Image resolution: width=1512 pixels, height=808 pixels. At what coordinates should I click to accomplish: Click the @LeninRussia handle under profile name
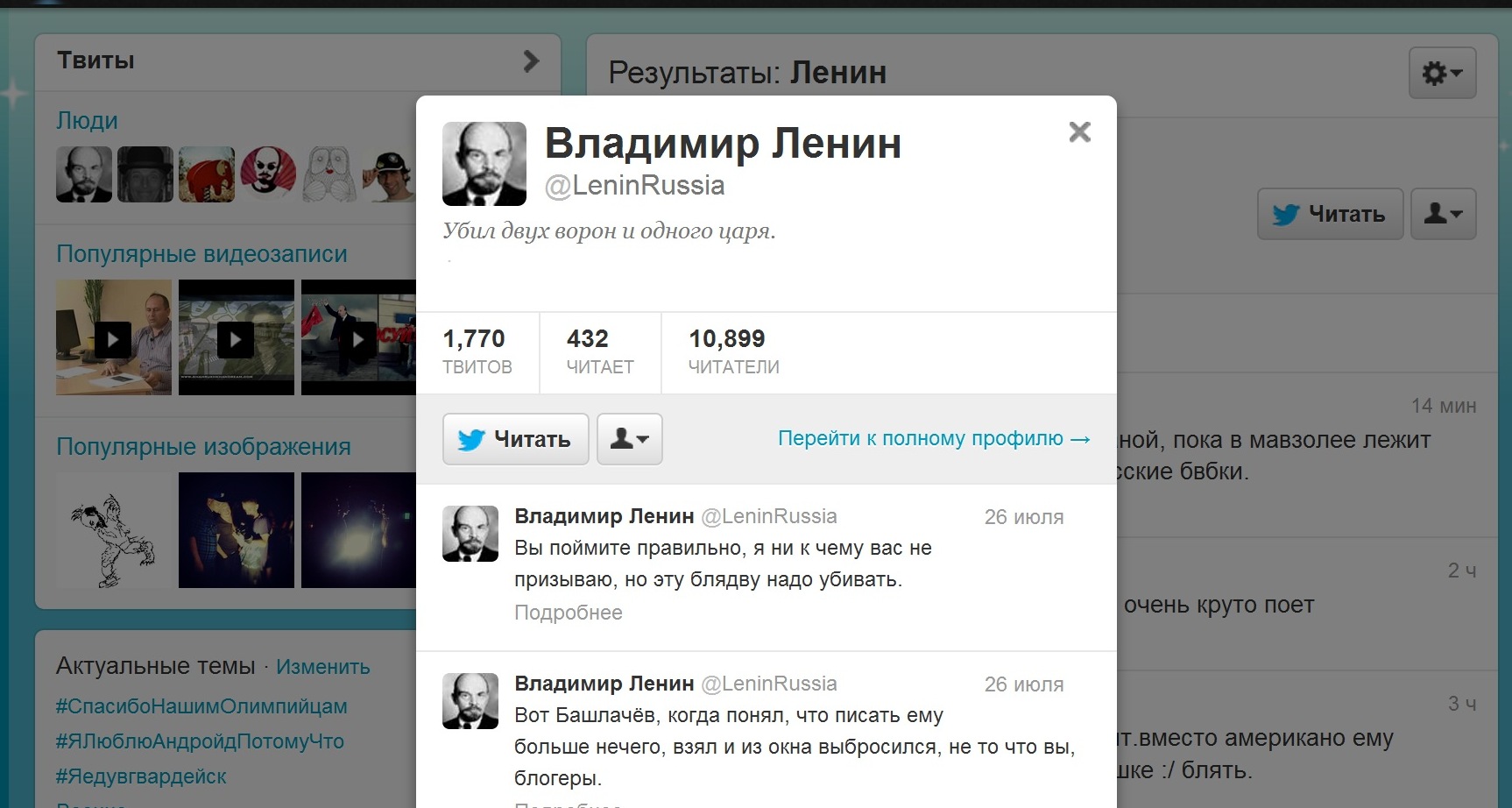click(634, 186)
